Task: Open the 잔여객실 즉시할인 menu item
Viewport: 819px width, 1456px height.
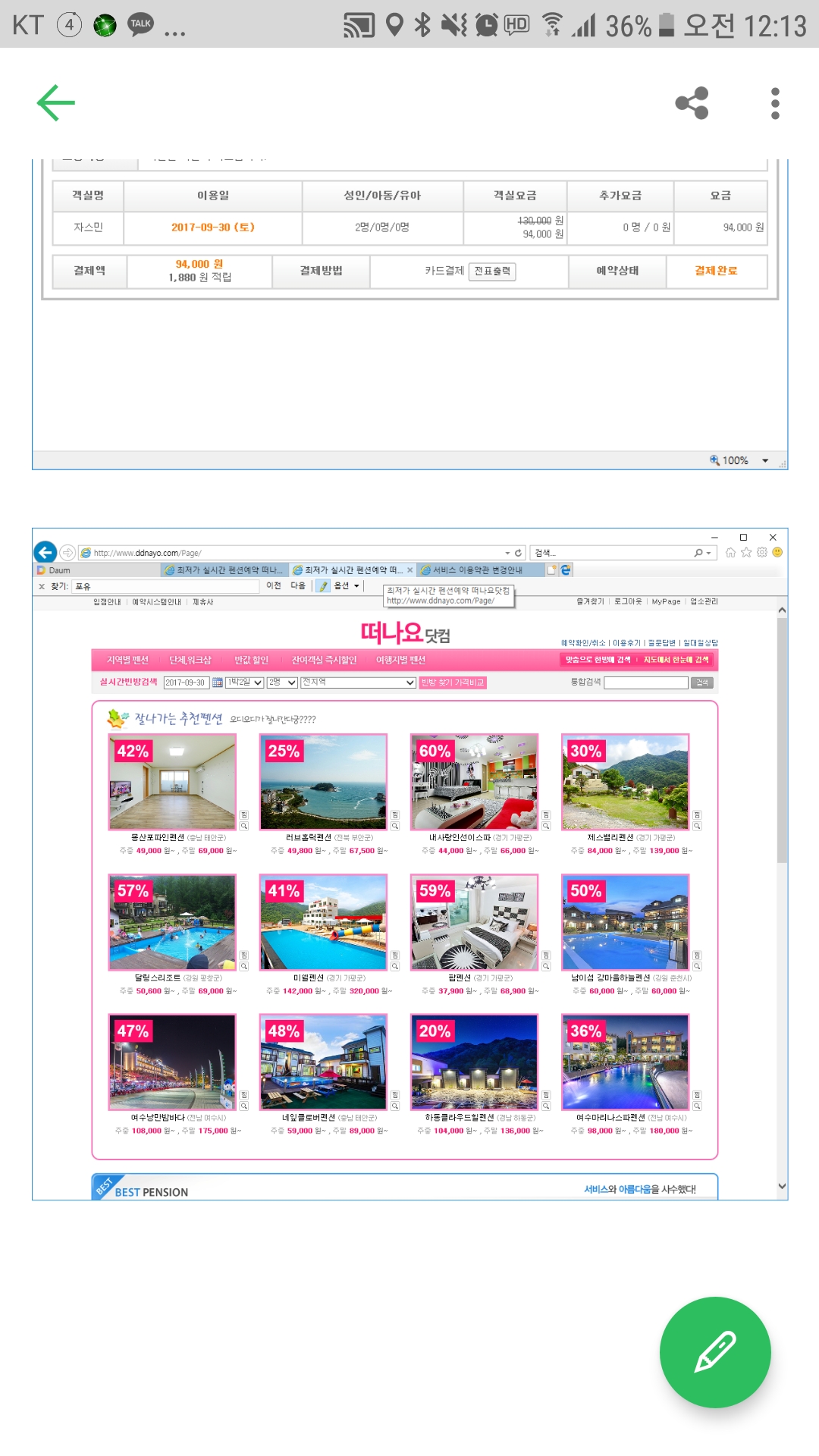Action: [324, 661]
